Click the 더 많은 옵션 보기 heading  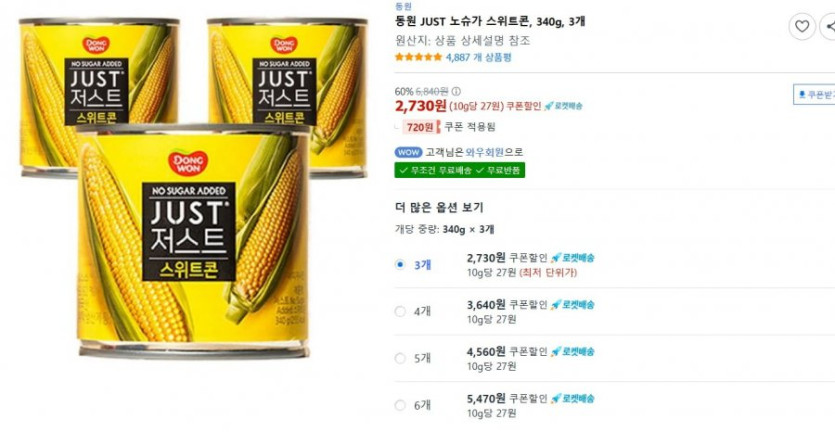coord(439,208)
